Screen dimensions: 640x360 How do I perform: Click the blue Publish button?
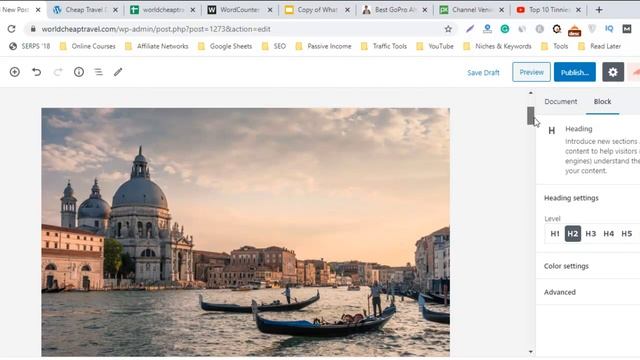(x=575, y=72)
